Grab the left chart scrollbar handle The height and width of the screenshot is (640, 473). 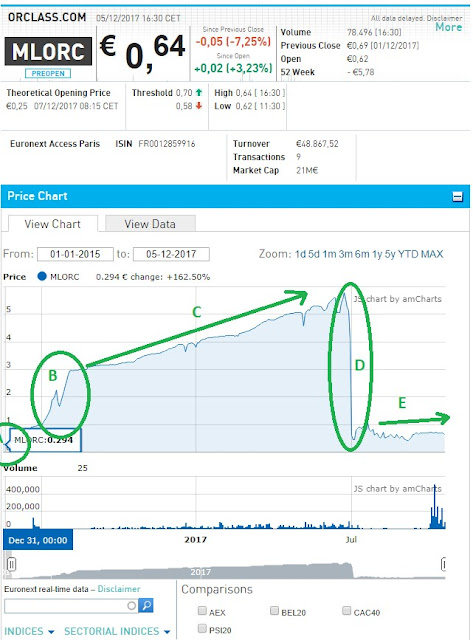coord(11,564)
